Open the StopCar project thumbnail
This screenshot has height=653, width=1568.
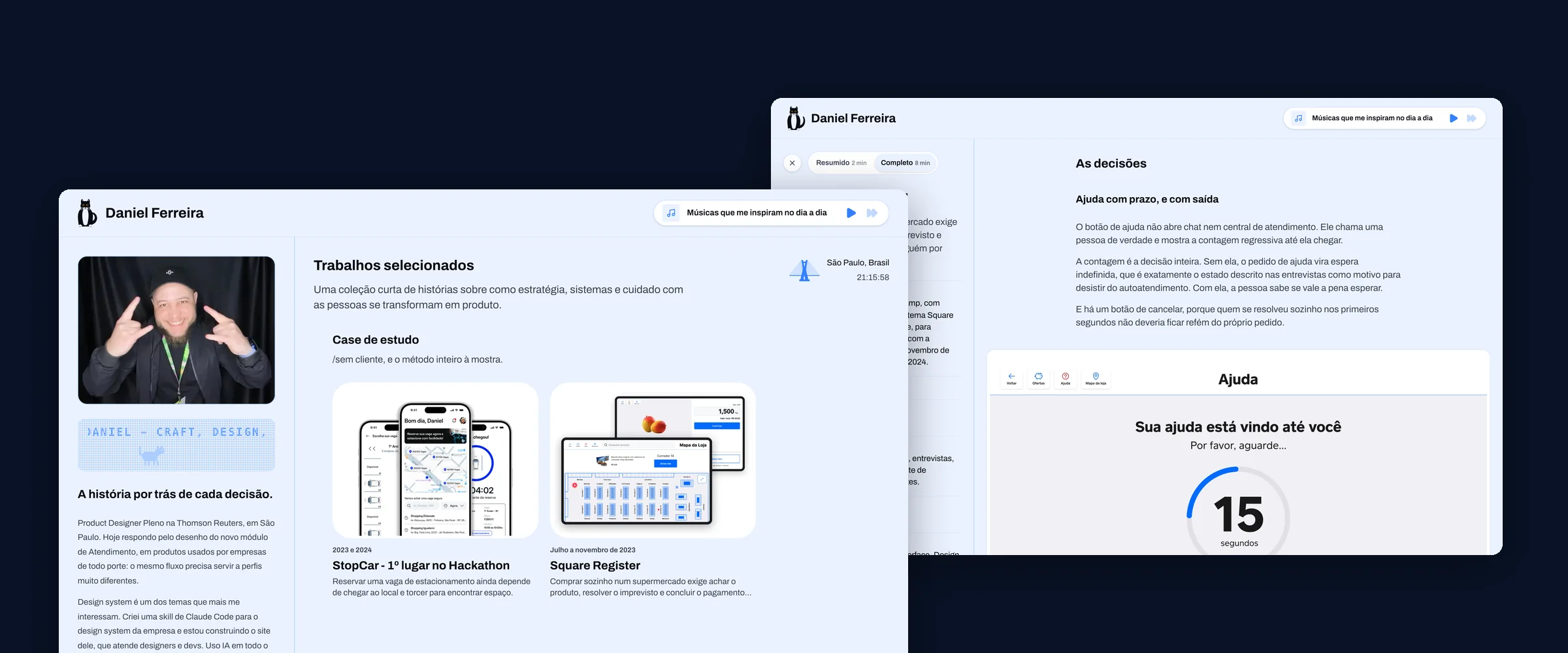pyautogui.click(x=435, y=460)
